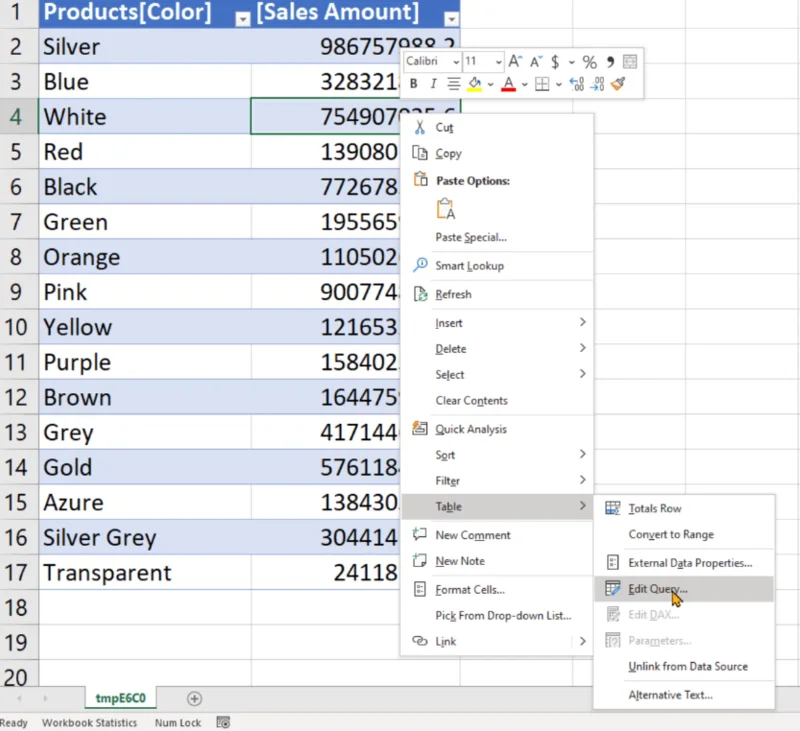Select Smart Lookup menu entry

497,266
